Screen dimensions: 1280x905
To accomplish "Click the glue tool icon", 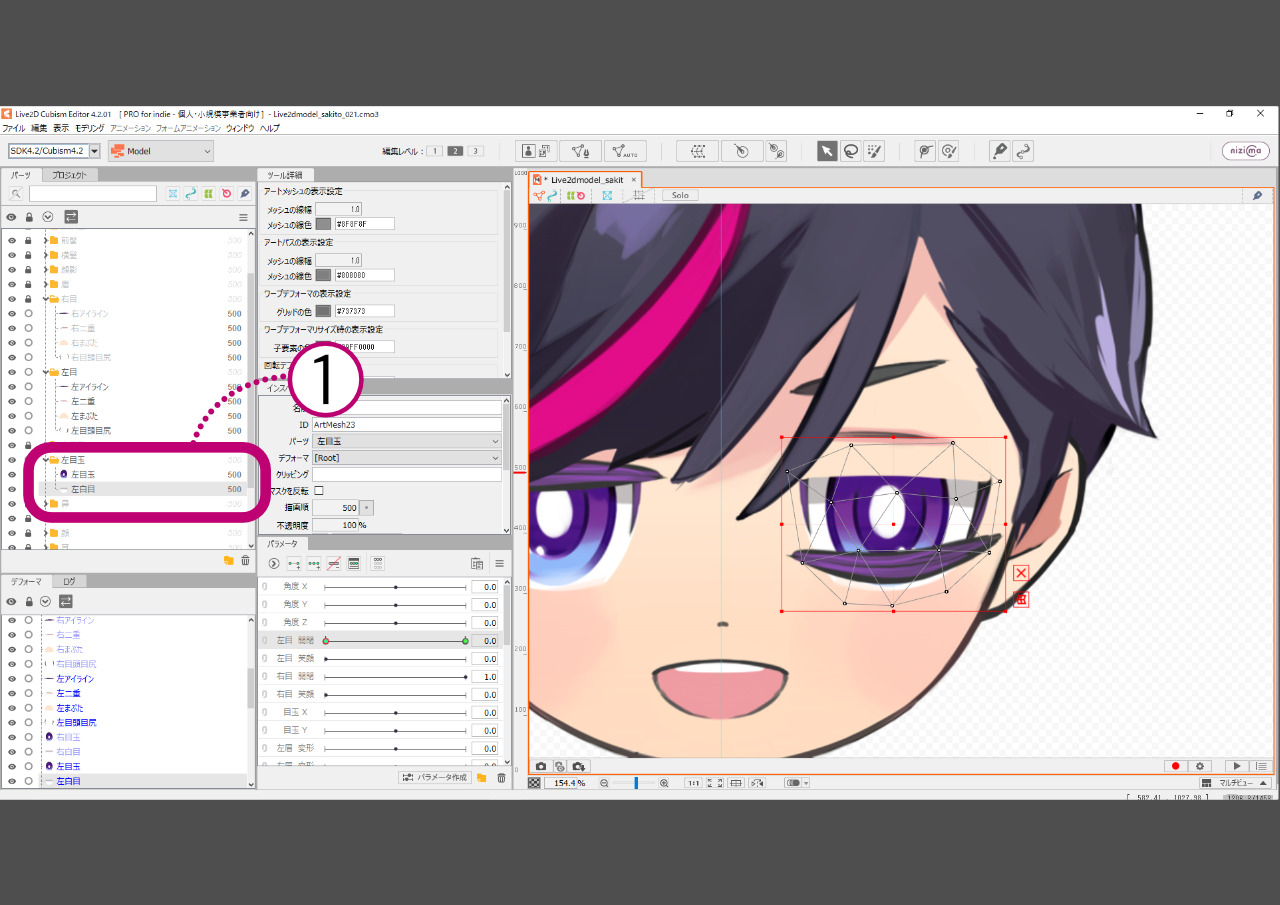I will pos(776,151).
